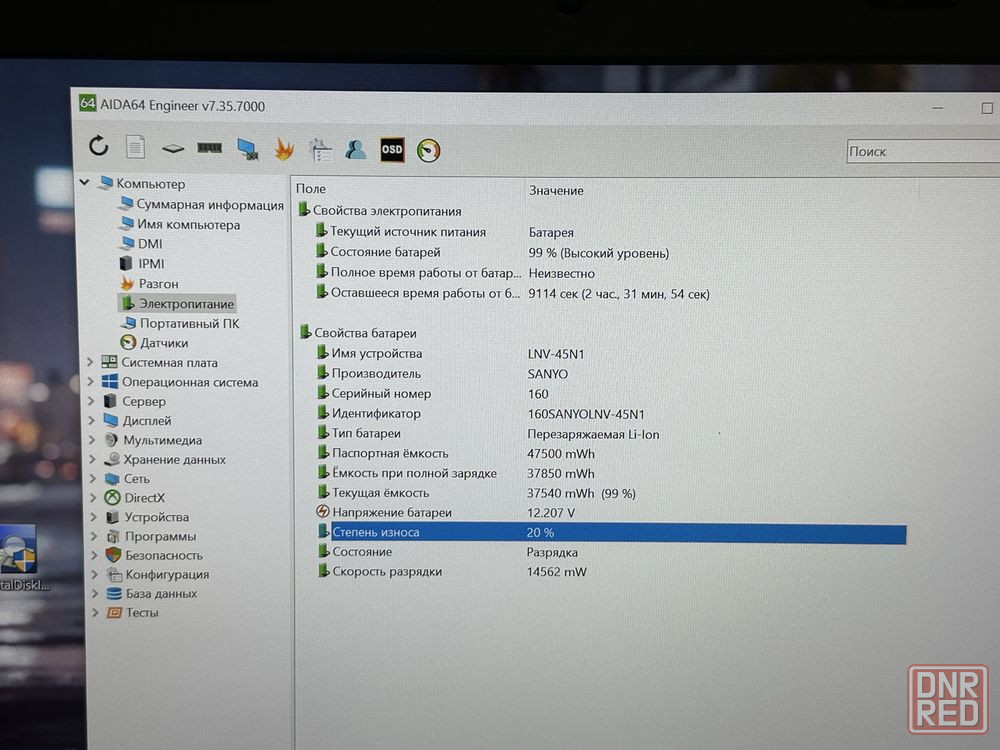The image size is (1000, 750).
Task: Expand the Сеть node
Action: coord(93,478)
